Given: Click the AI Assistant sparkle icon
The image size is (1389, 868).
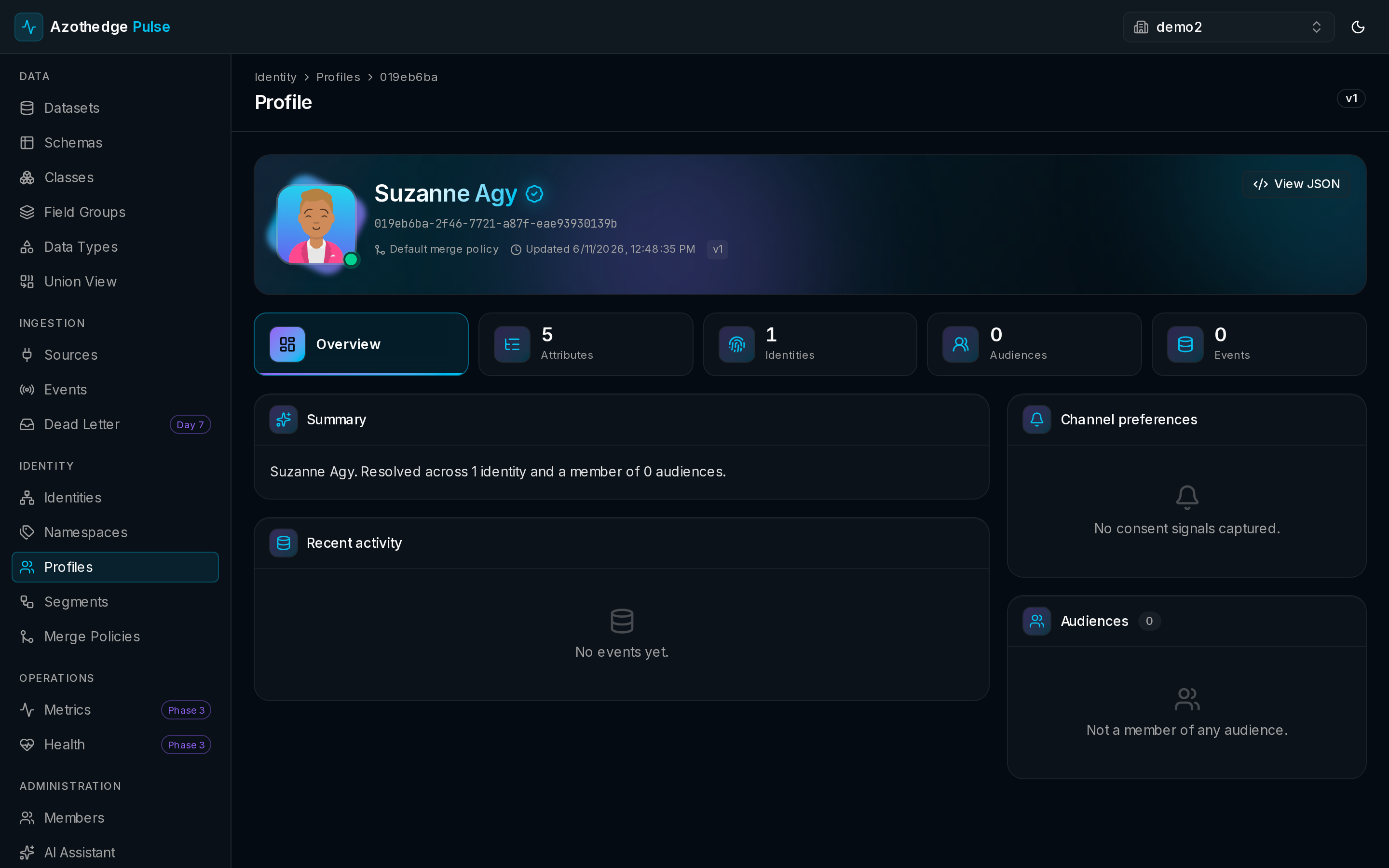Looking at the screenshot, I should click(x=27, y=853).
